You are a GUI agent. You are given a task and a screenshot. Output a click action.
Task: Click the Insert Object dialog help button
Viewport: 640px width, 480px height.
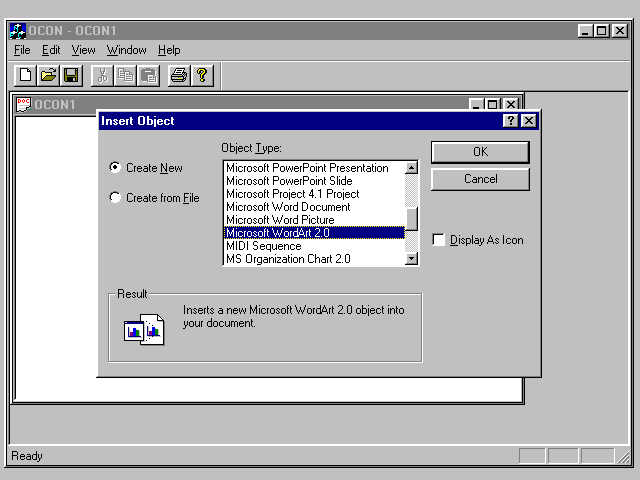point(510,121)
